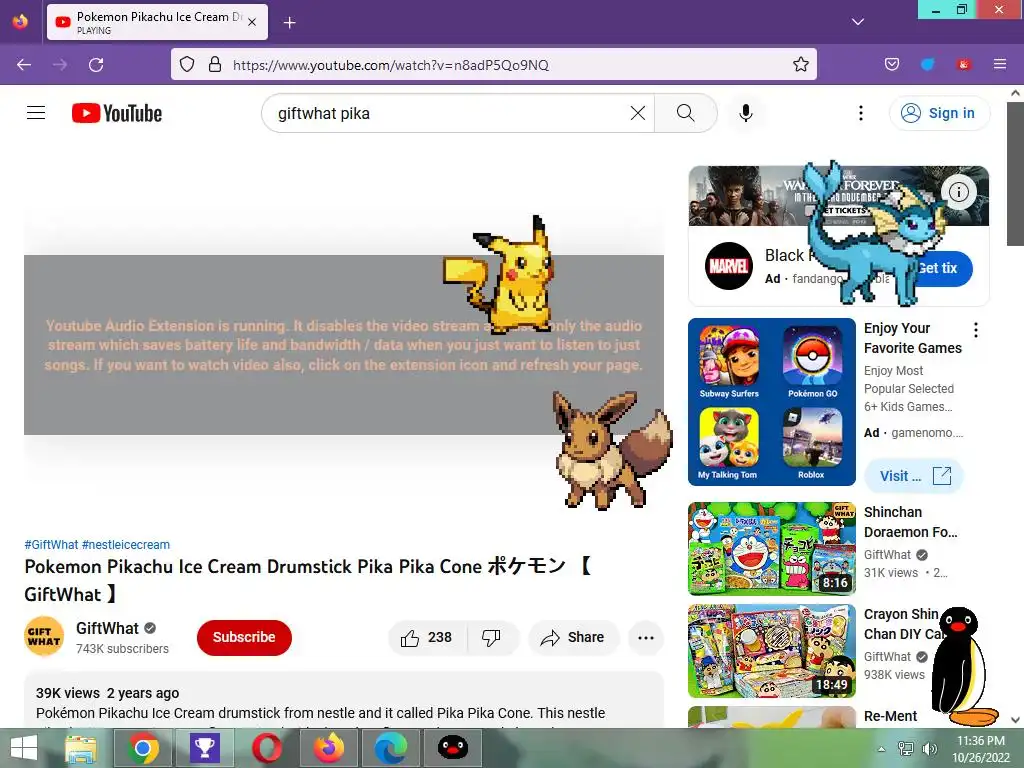The height and width of the screenshot is (768, 1024).
Task: Open the Windows Start button
Action: [x=24, y=748]
